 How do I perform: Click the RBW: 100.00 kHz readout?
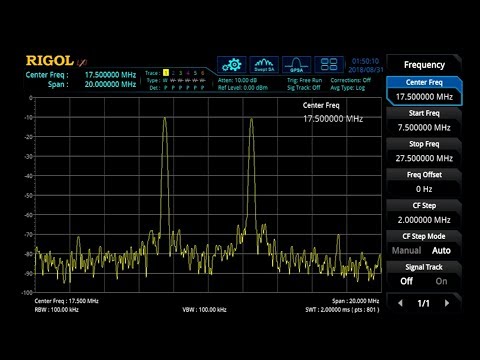56,310
